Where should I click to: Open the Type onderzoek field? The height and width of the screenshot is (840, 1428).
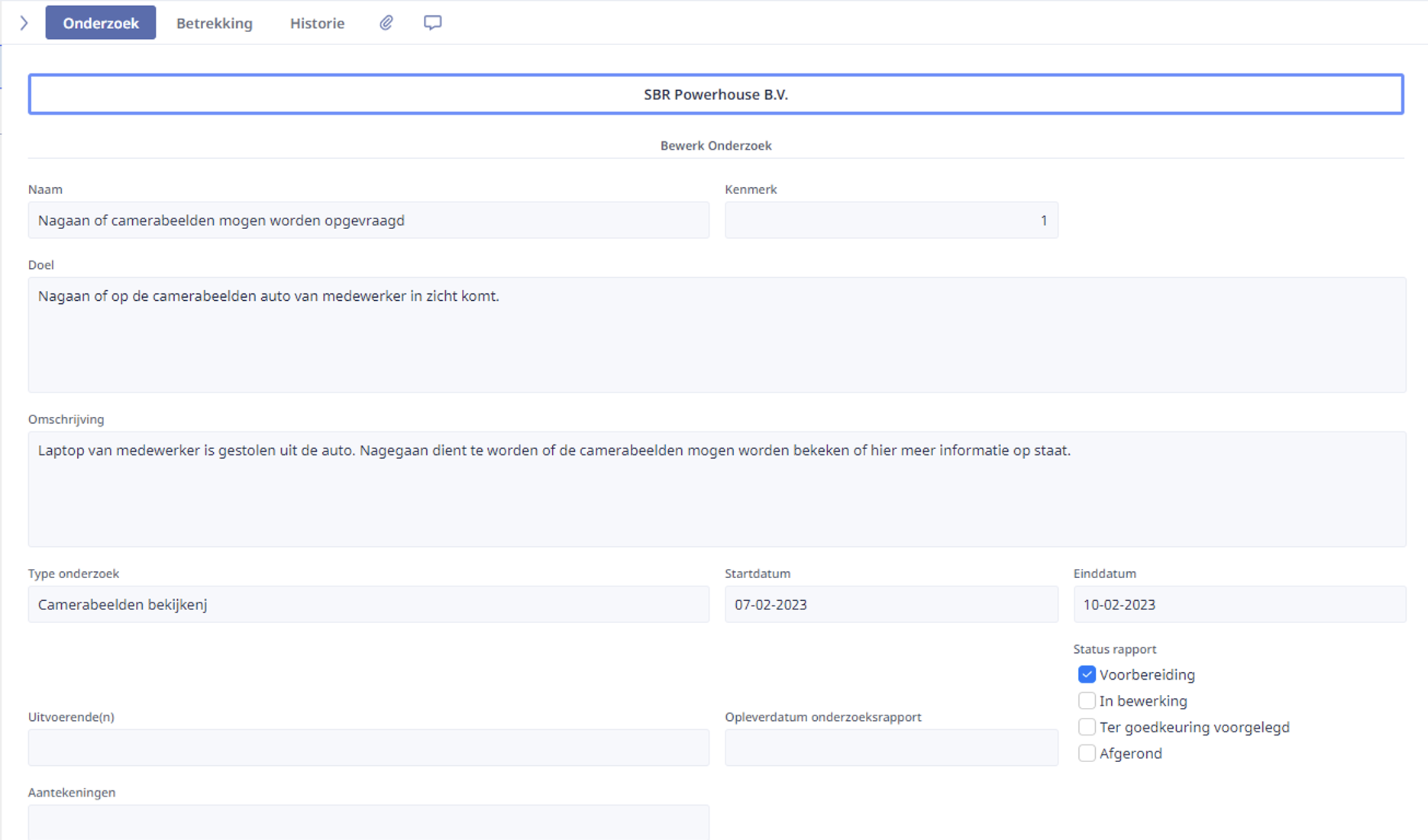click(369, 604)
